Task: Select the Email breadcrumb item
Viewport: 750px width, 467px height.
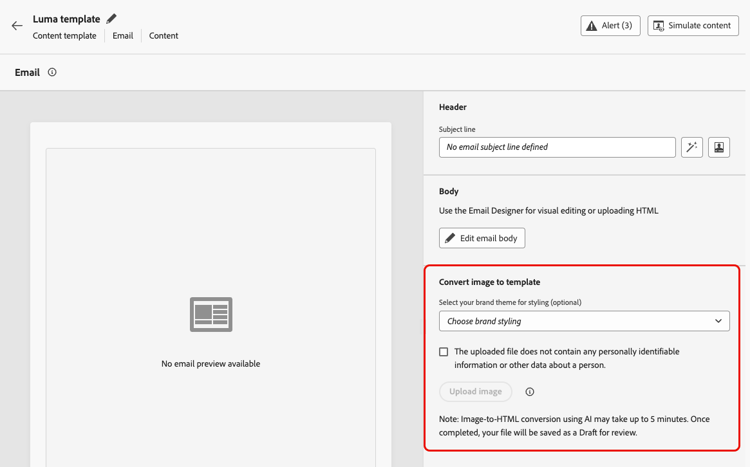Action: (122, 36)
